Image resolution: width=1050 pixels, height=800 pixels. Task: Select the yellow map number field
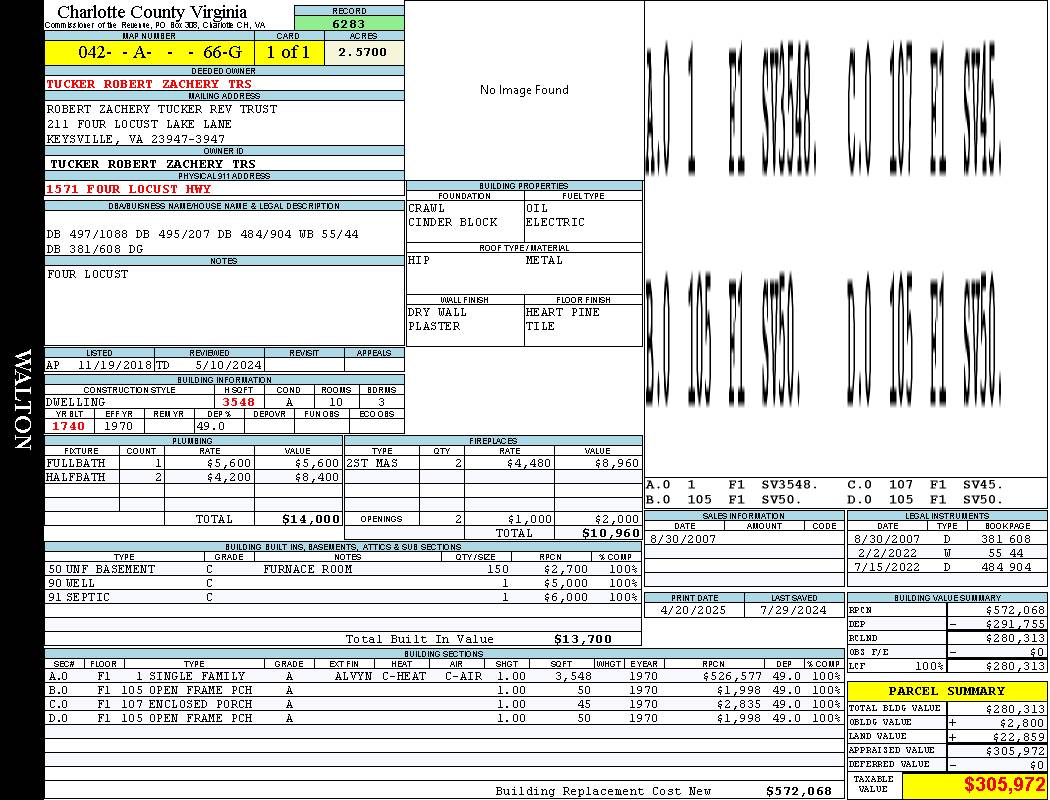pyautogui.click(x=151, y=52)
